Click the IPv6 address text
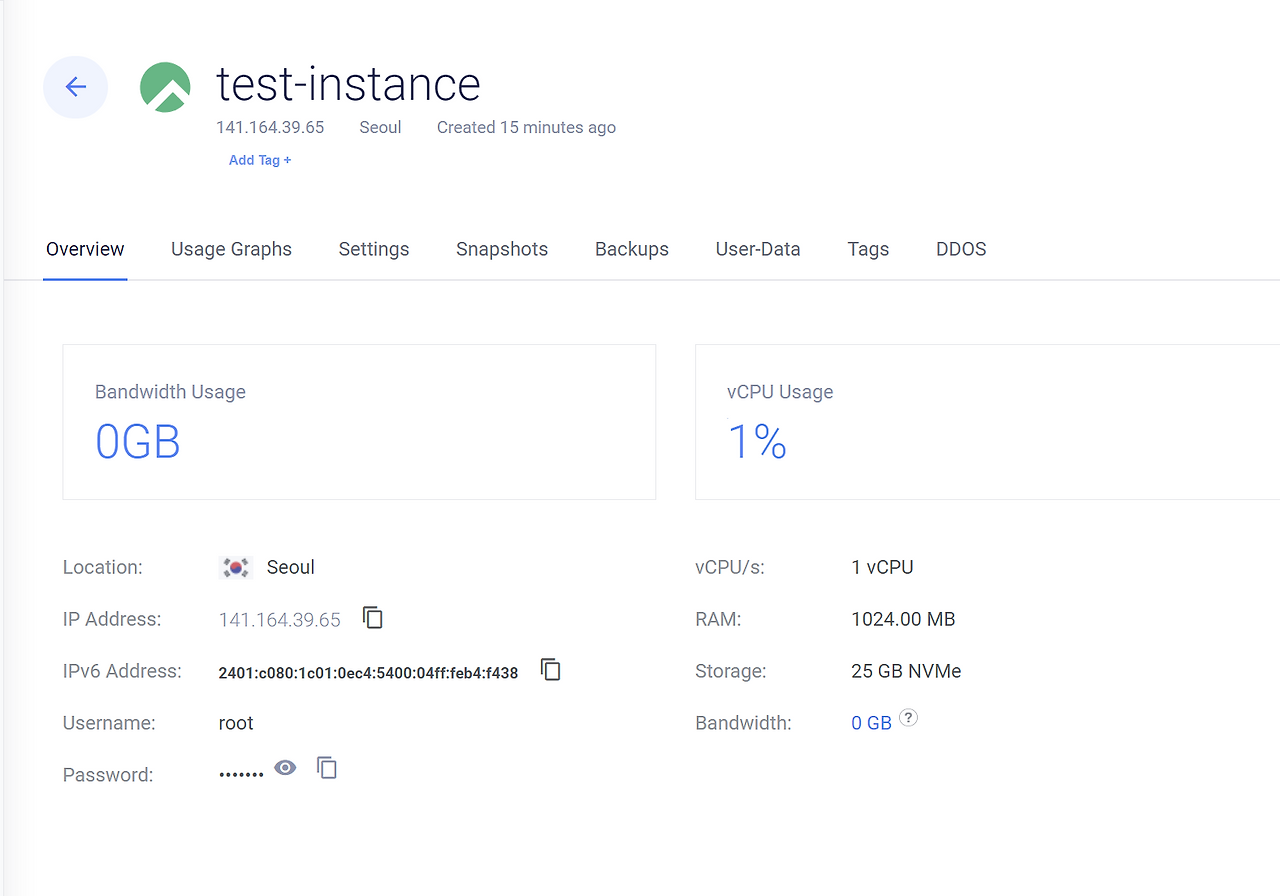The height and width of the screenshot is (896, 1280). (368, 673)
